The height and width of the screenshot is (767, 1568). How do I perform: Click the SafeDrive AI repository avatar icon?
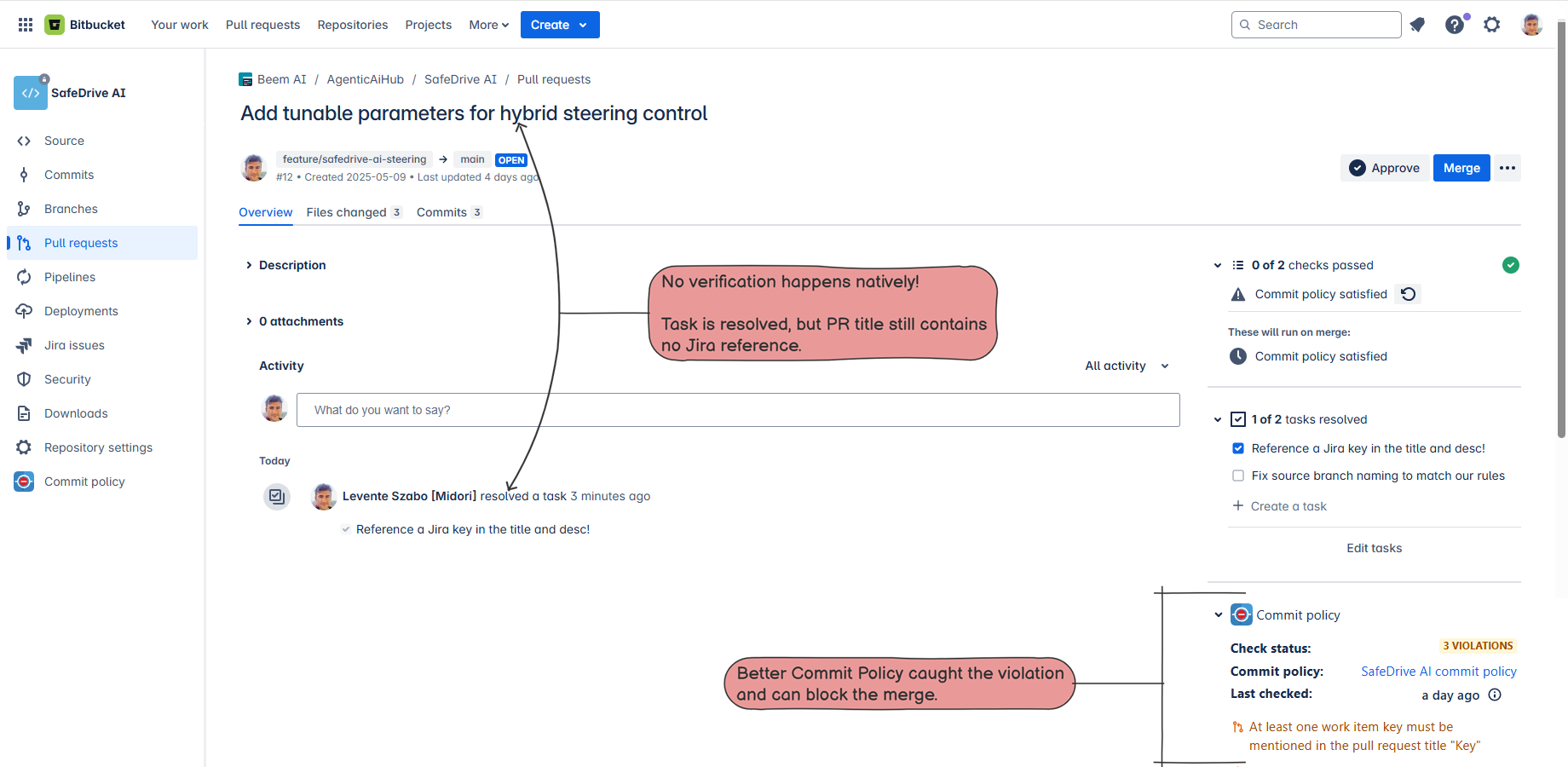(x=31, y=93)
